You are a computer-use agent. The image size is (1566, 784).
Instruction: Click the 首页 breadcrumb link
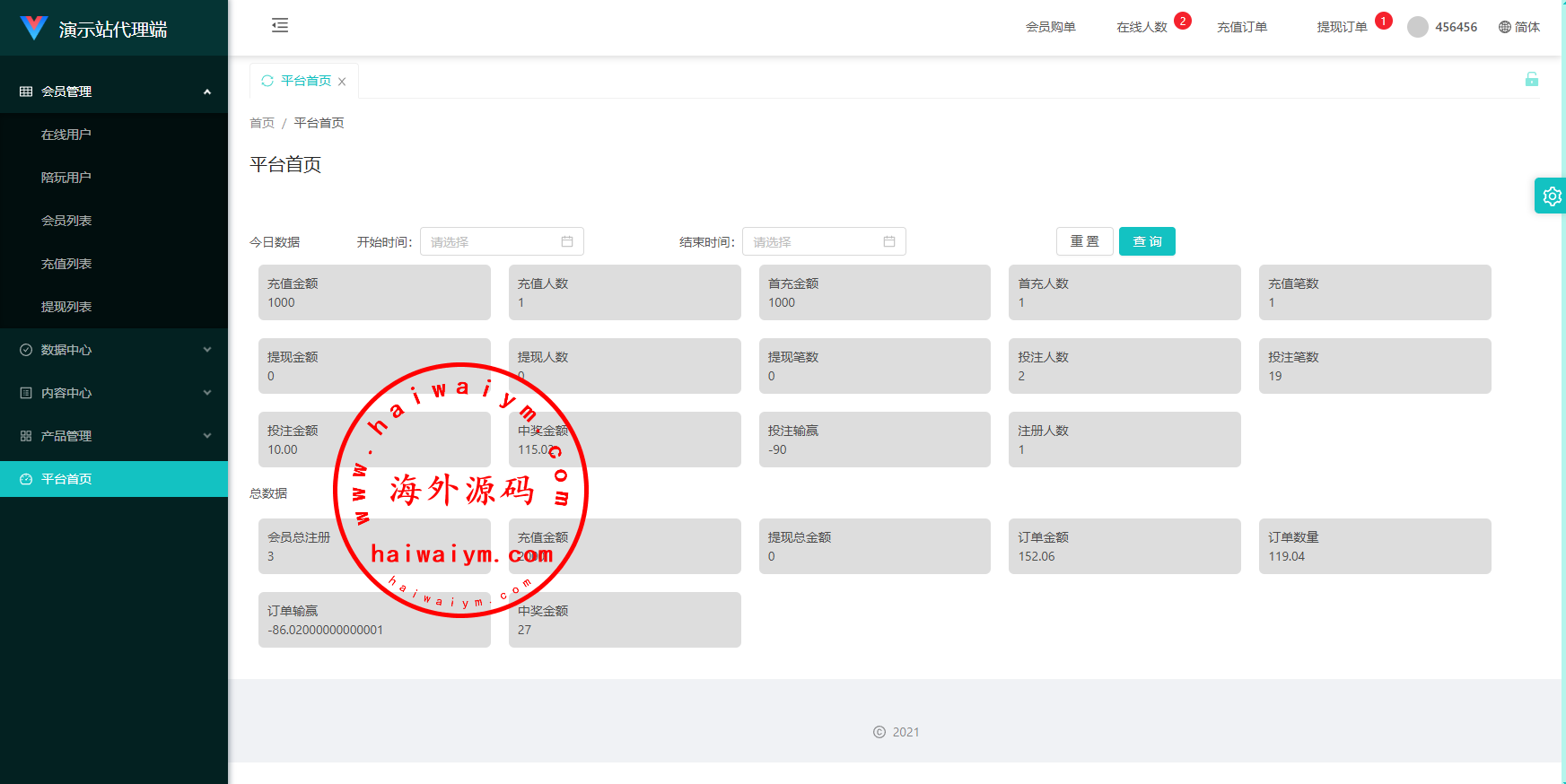tap(262, 123)
